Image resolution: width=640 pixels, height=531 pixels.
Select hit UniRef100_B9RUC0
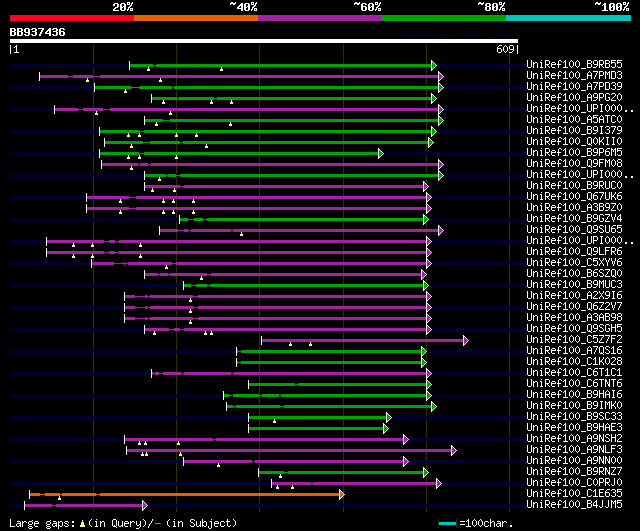(574, 186)
